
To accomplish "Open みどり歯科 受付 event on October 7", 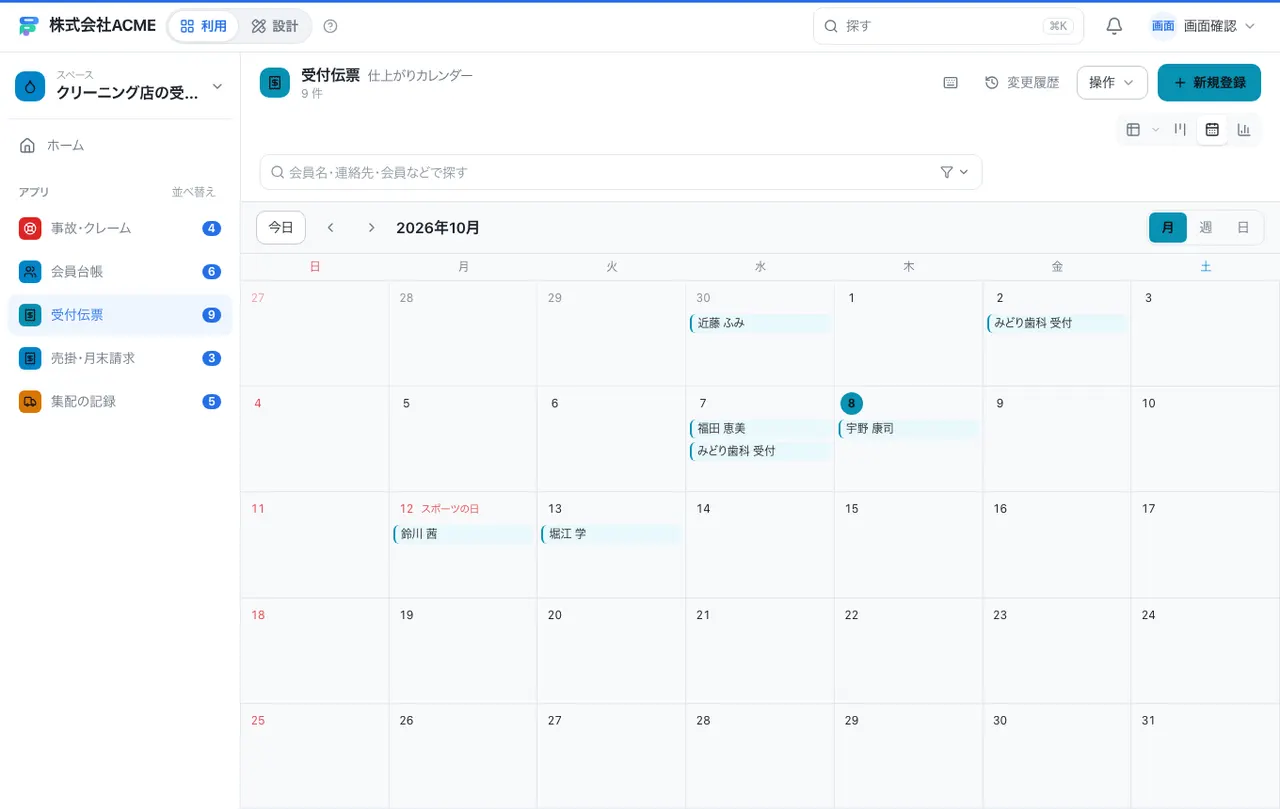I will (x=759, y=451).
